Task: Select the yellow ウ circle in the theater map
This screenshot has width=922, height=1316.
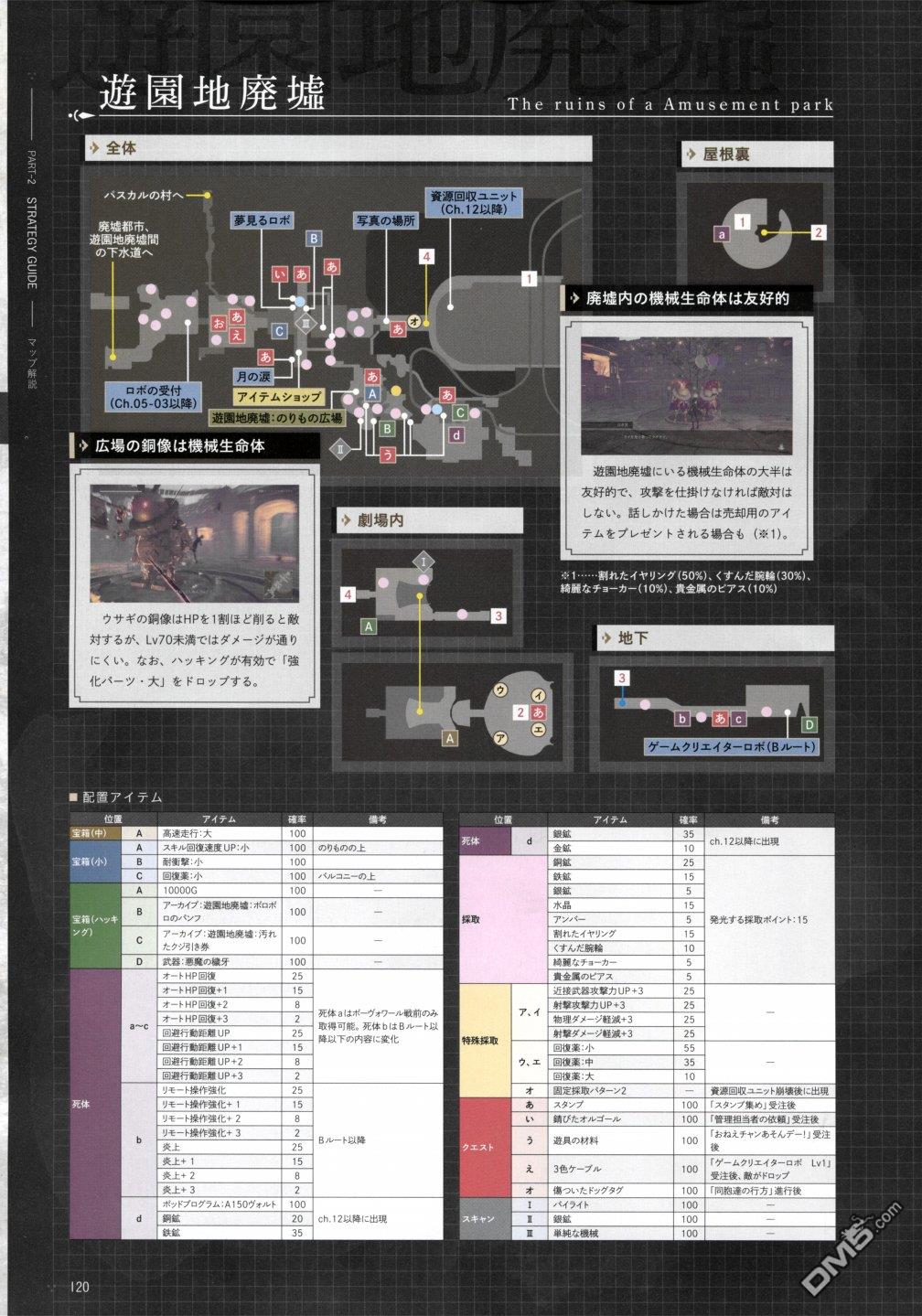Action: [500, 690]
